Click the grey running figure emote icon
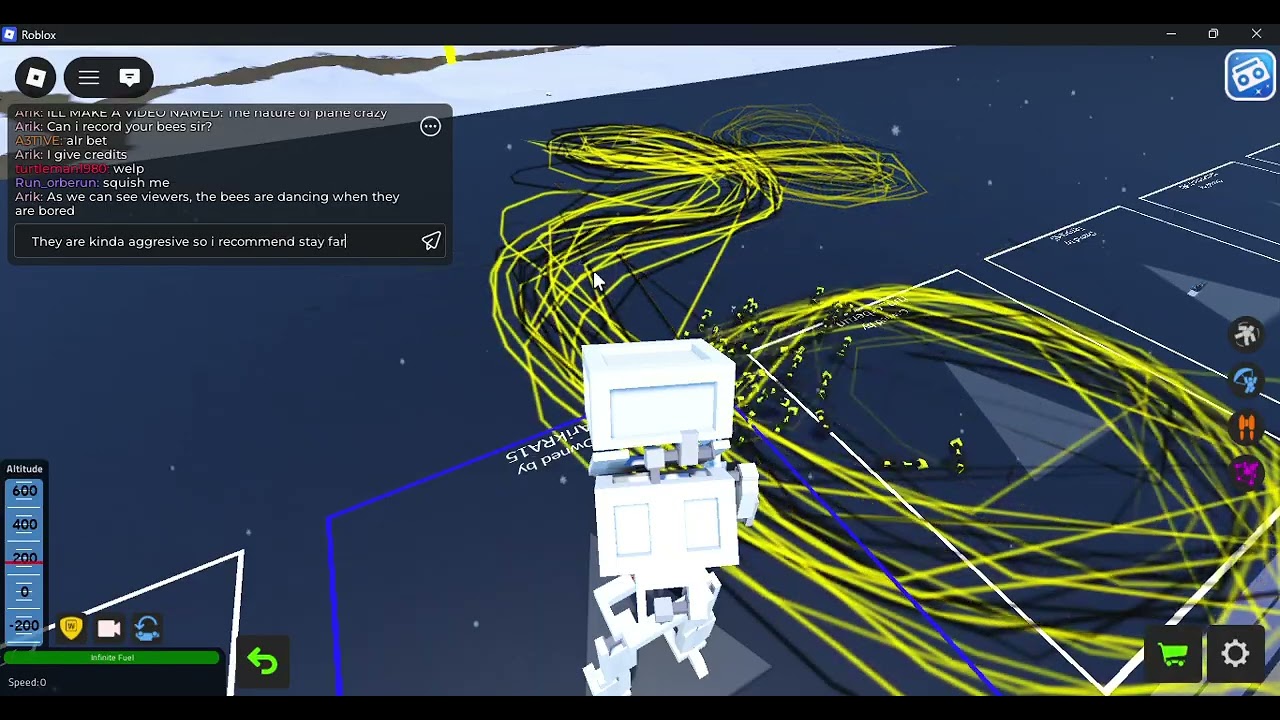The width and height of the screenshot is (1280, 720). pos(1246,335)
